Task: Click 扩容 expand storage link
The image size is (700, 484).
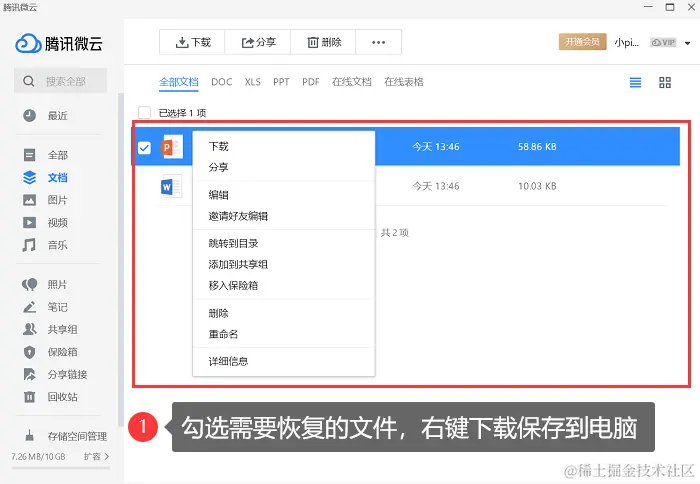Action: [x=96, y=456]
